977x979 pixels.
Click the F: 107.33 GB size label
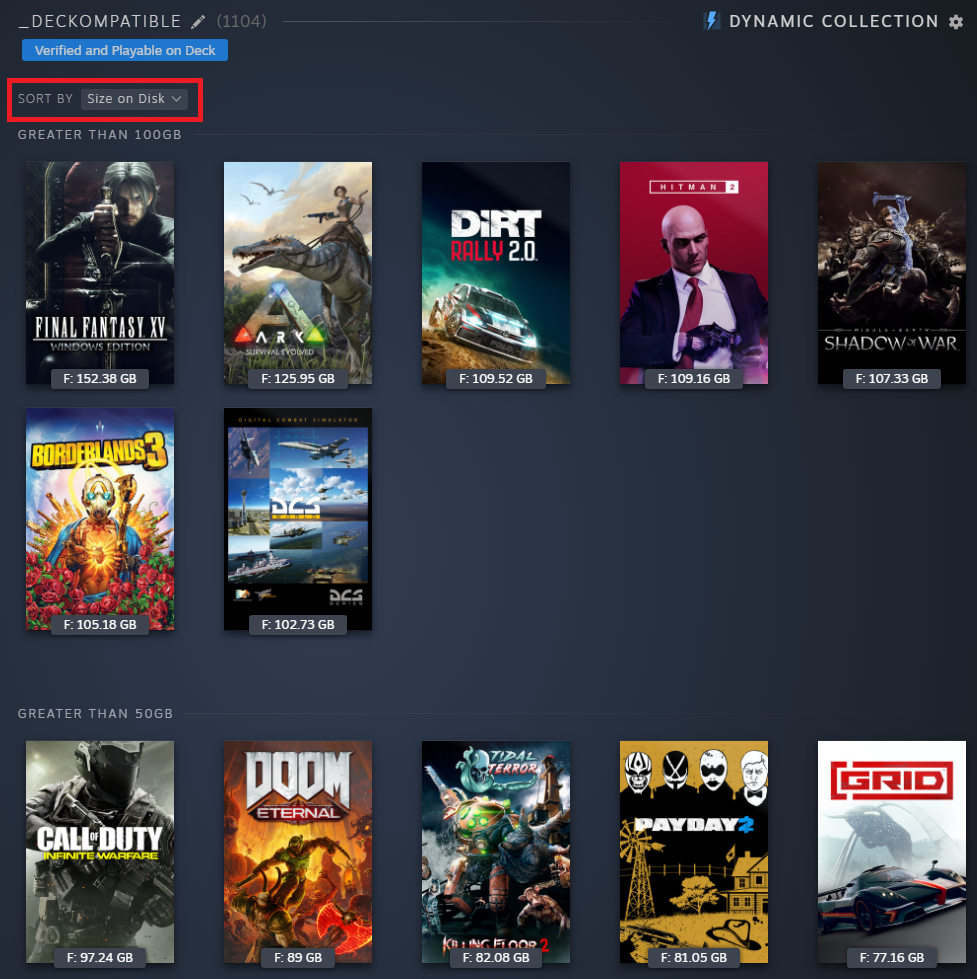point(891,378)
